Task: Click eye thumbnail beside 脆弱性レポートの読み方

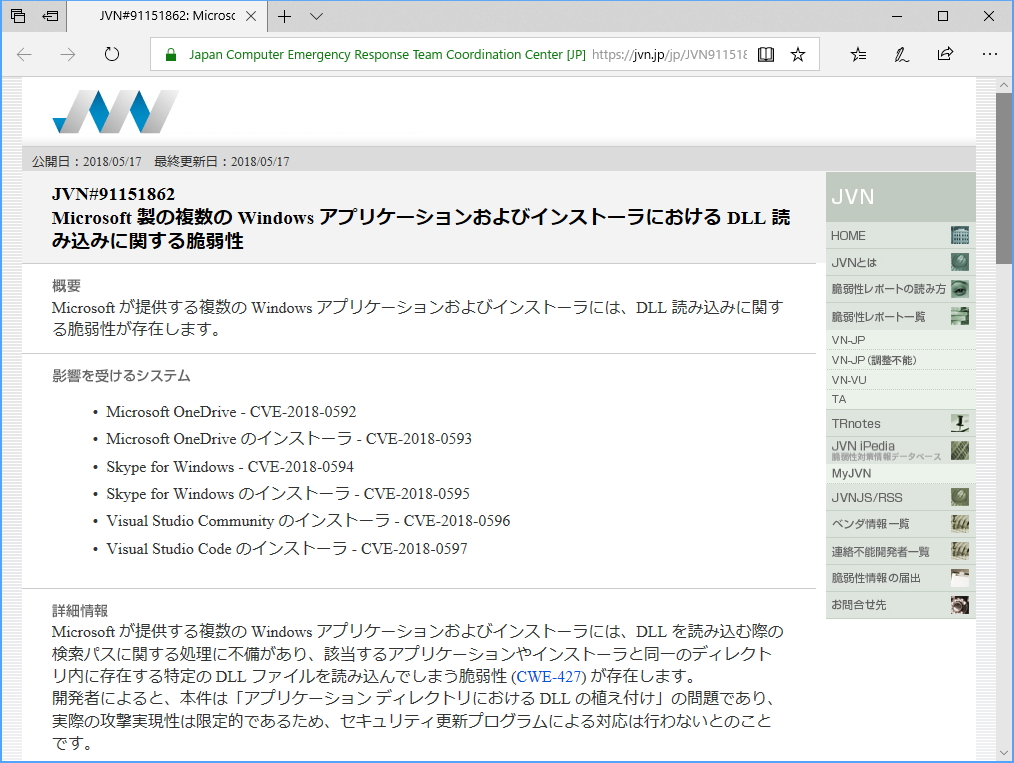Action: (960, 289)
